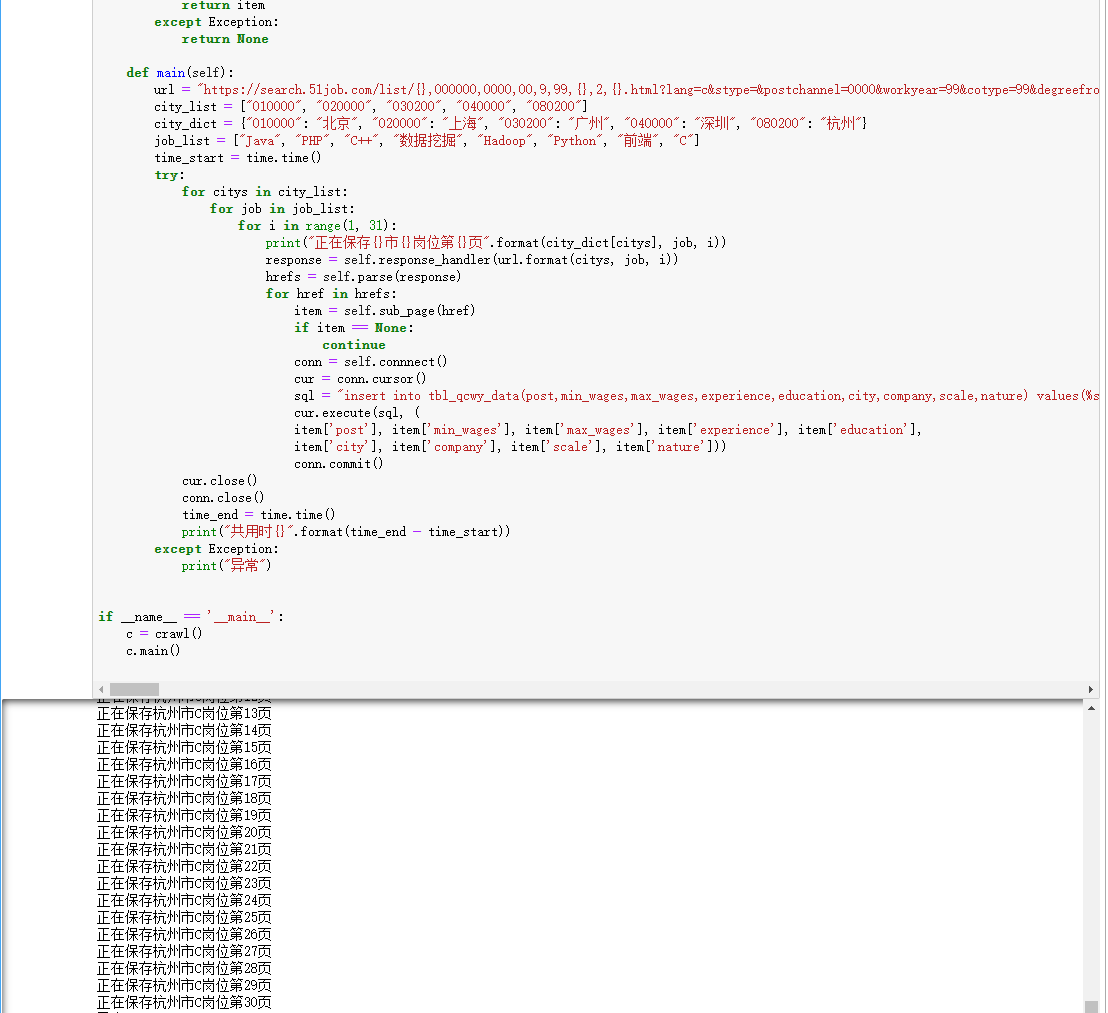Click the output area's vertical scrollbar thumb

[1092, 1007]
